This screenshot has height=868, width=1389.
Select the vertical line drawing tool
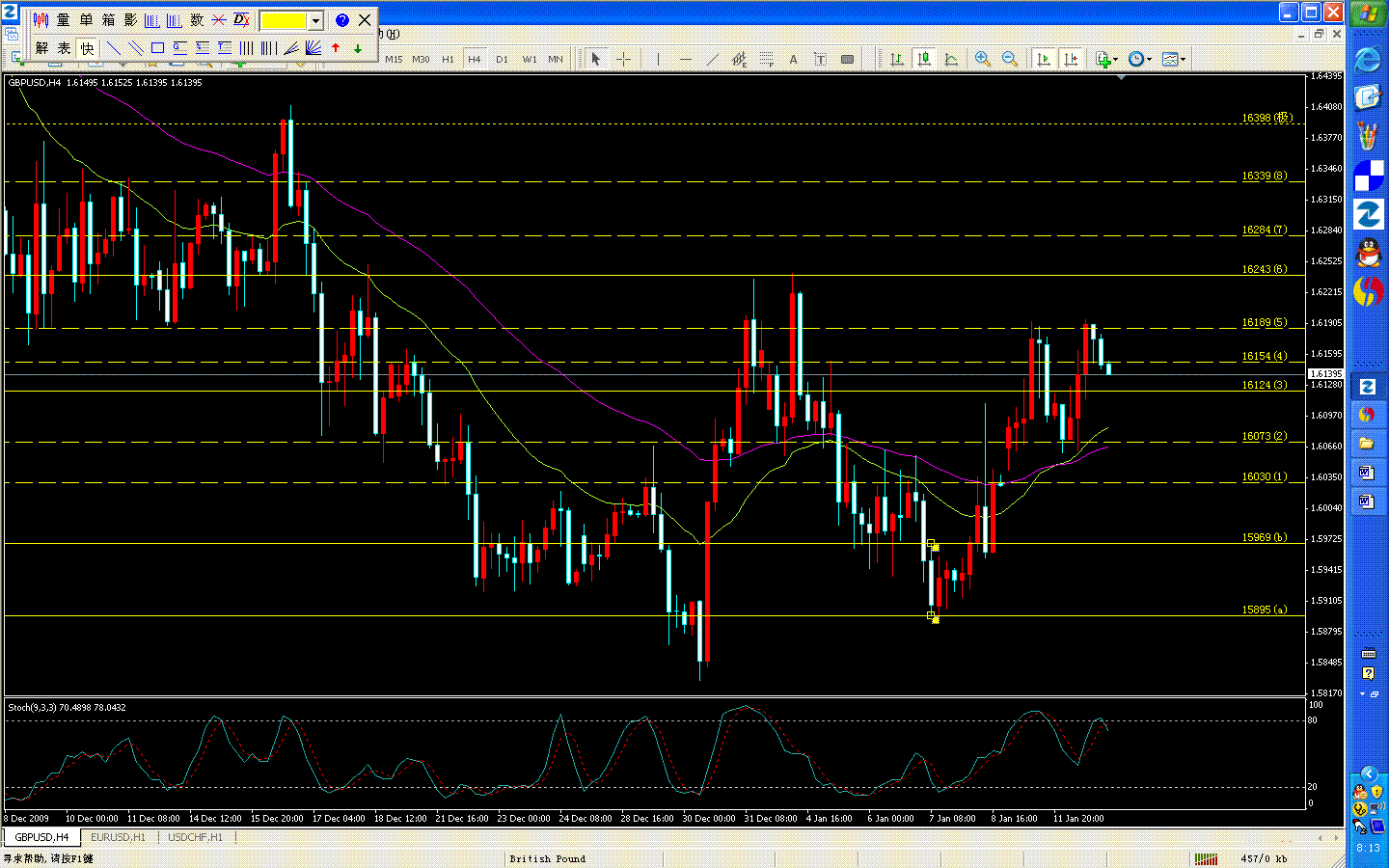click(658, 60)
